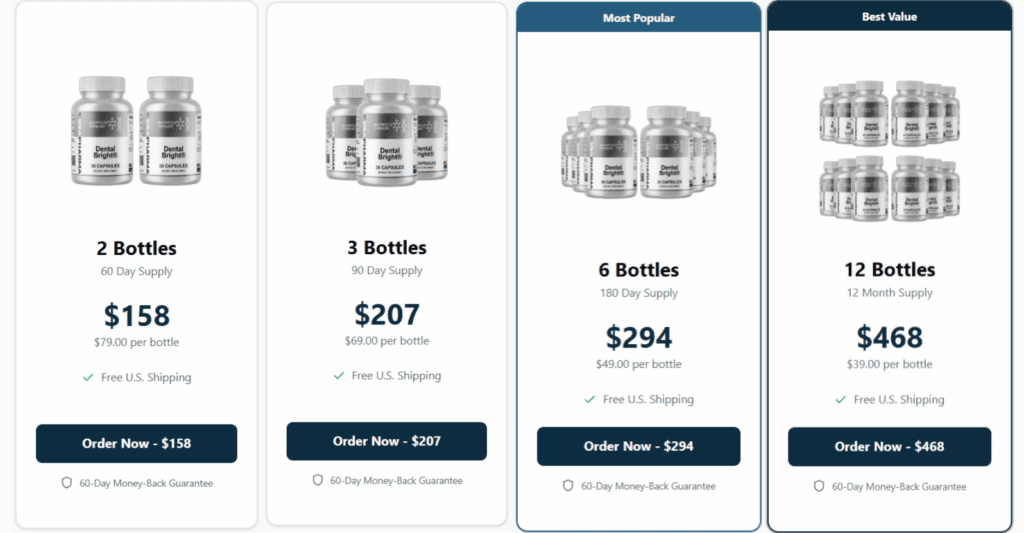Click green checkmark in 3 Bottles card
1024x533 pixels.
click(x=339, y=376)
